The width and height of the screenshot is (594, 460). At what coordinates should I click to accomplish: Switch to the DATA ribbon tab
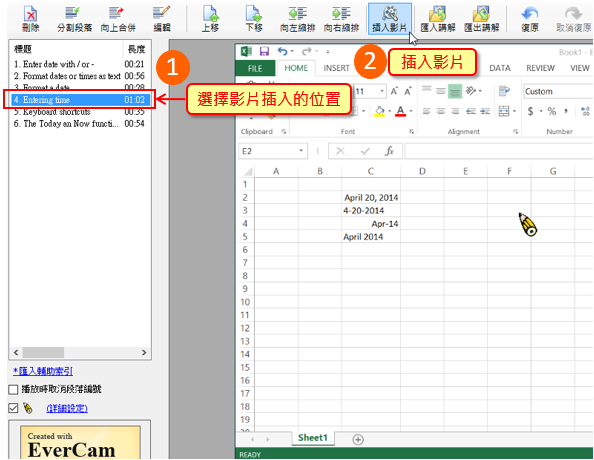point(500,68)
